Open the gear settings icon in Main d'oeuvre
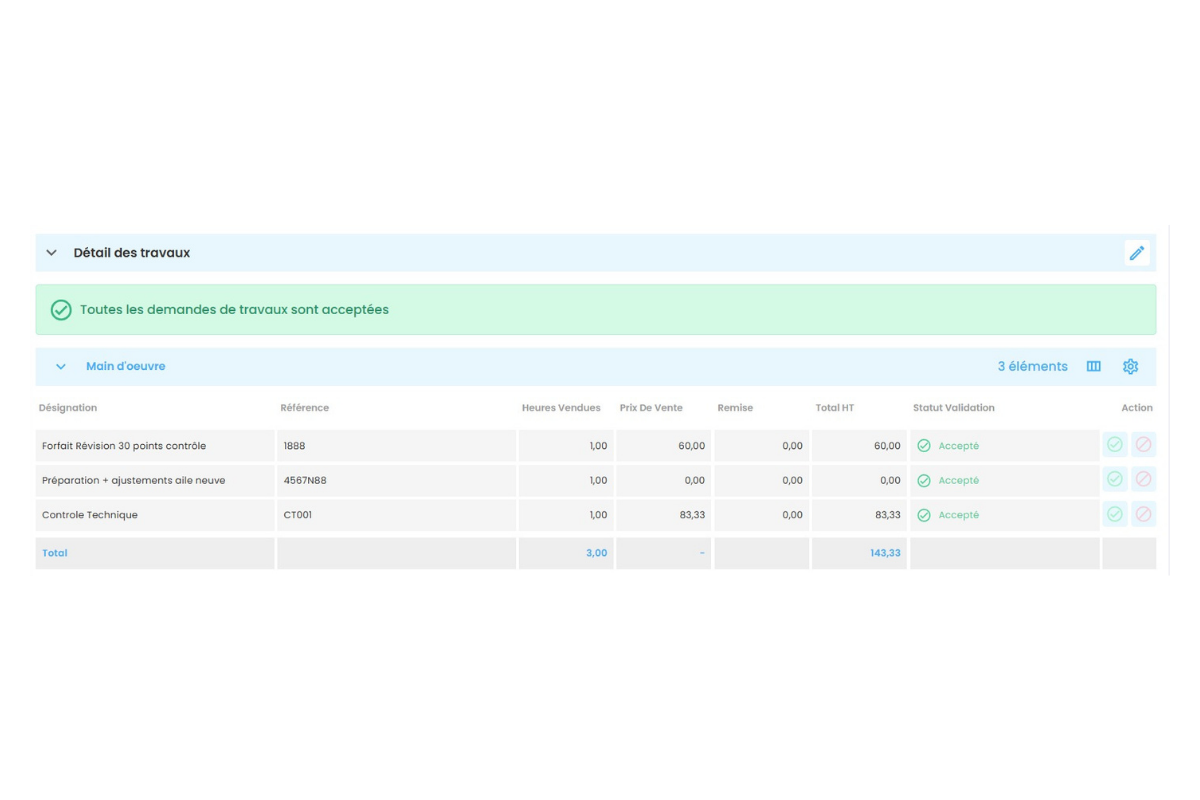This screenshot has width=1200, height=800. point(1131,367)
